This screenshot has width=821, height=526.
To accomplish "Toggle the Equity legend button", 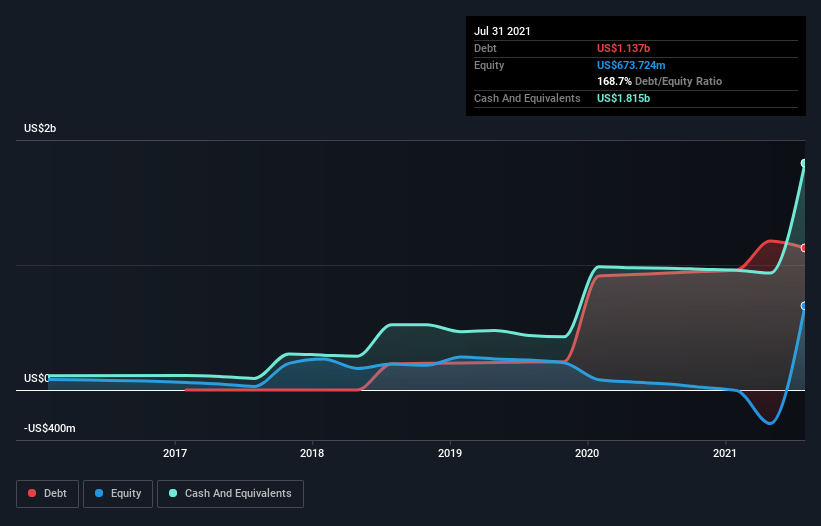I will click(x=118, y=494).
